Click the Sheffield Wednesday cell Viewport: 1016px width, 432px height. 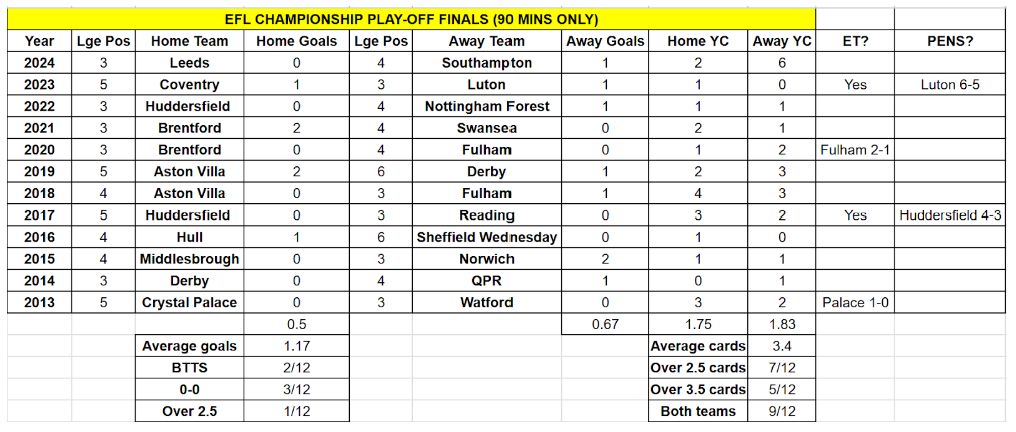[x=487, y=237]
